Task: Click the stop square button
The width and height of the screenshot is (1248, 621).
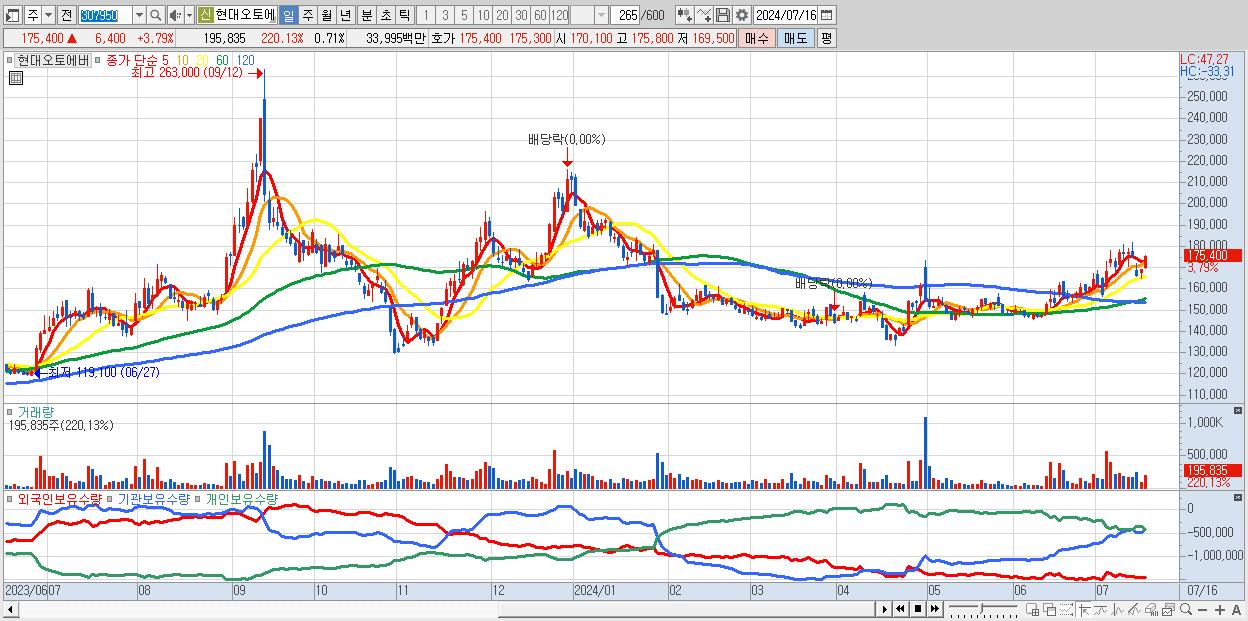Action: point(918,609)
